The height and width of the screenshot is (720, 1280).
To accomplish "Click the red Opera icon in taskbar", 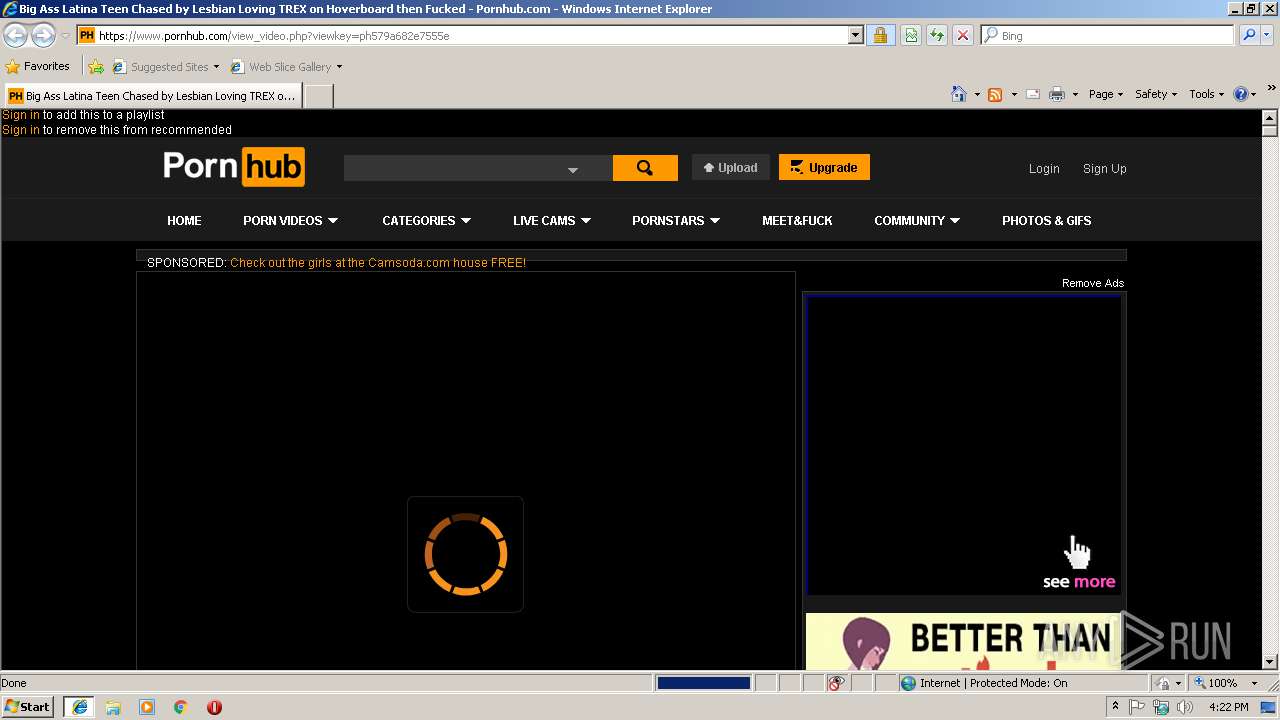I will (214, 707).
